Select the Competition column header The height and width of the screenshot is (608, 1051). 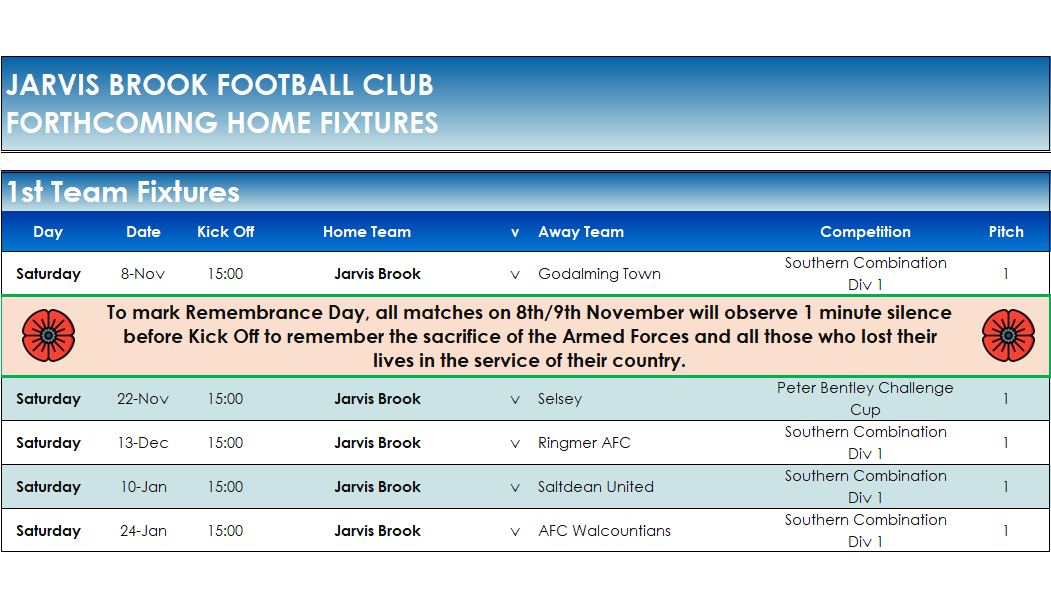tap(865, 232)
